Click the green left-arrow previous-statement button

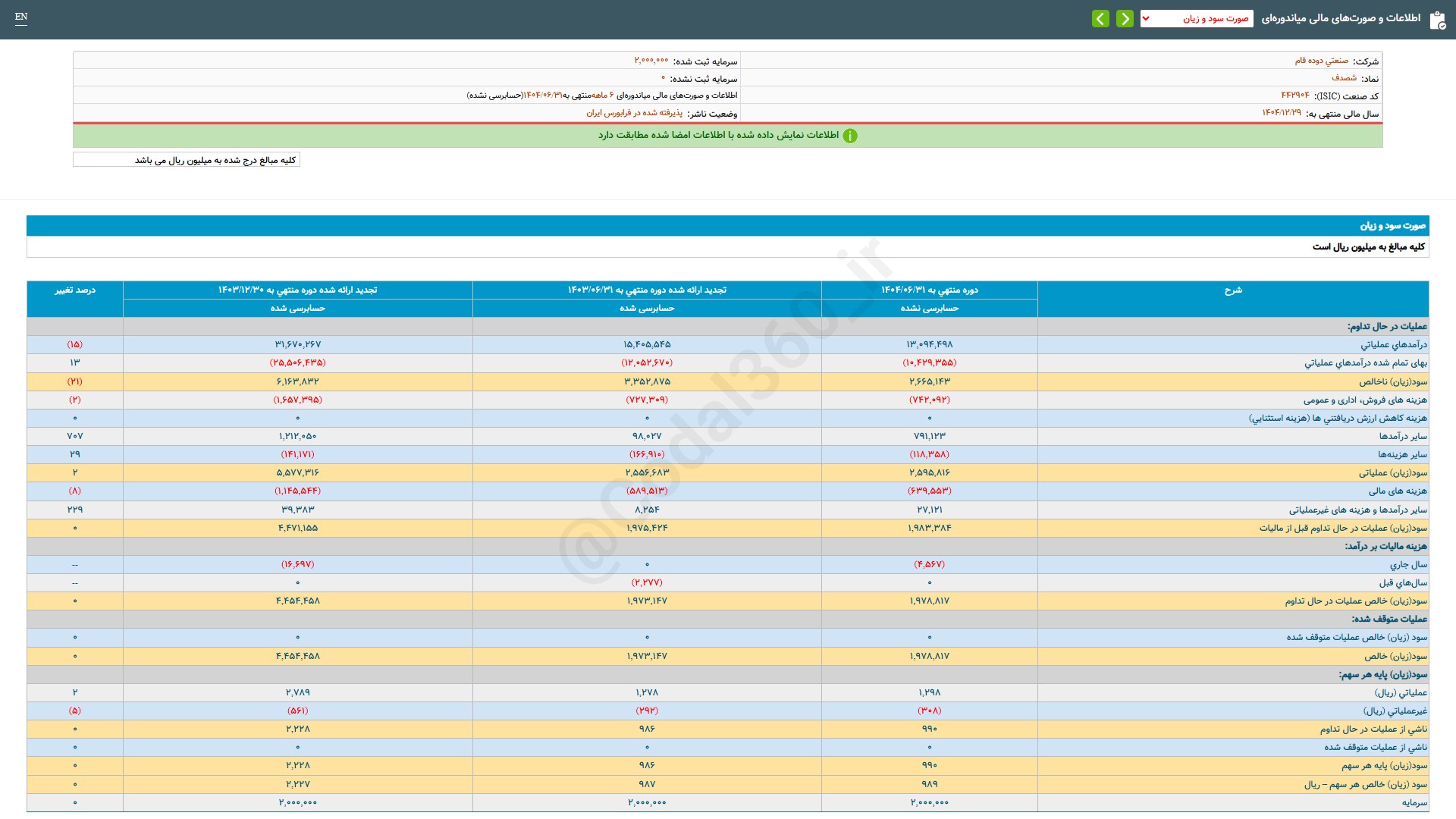click(x=1100, y=18)
